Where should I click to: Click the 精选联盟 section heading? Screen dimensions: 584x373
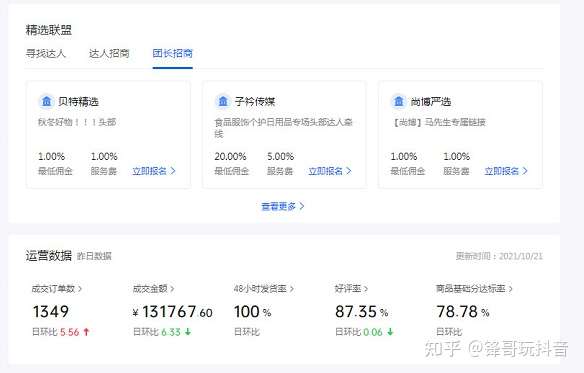click(48, 30)
